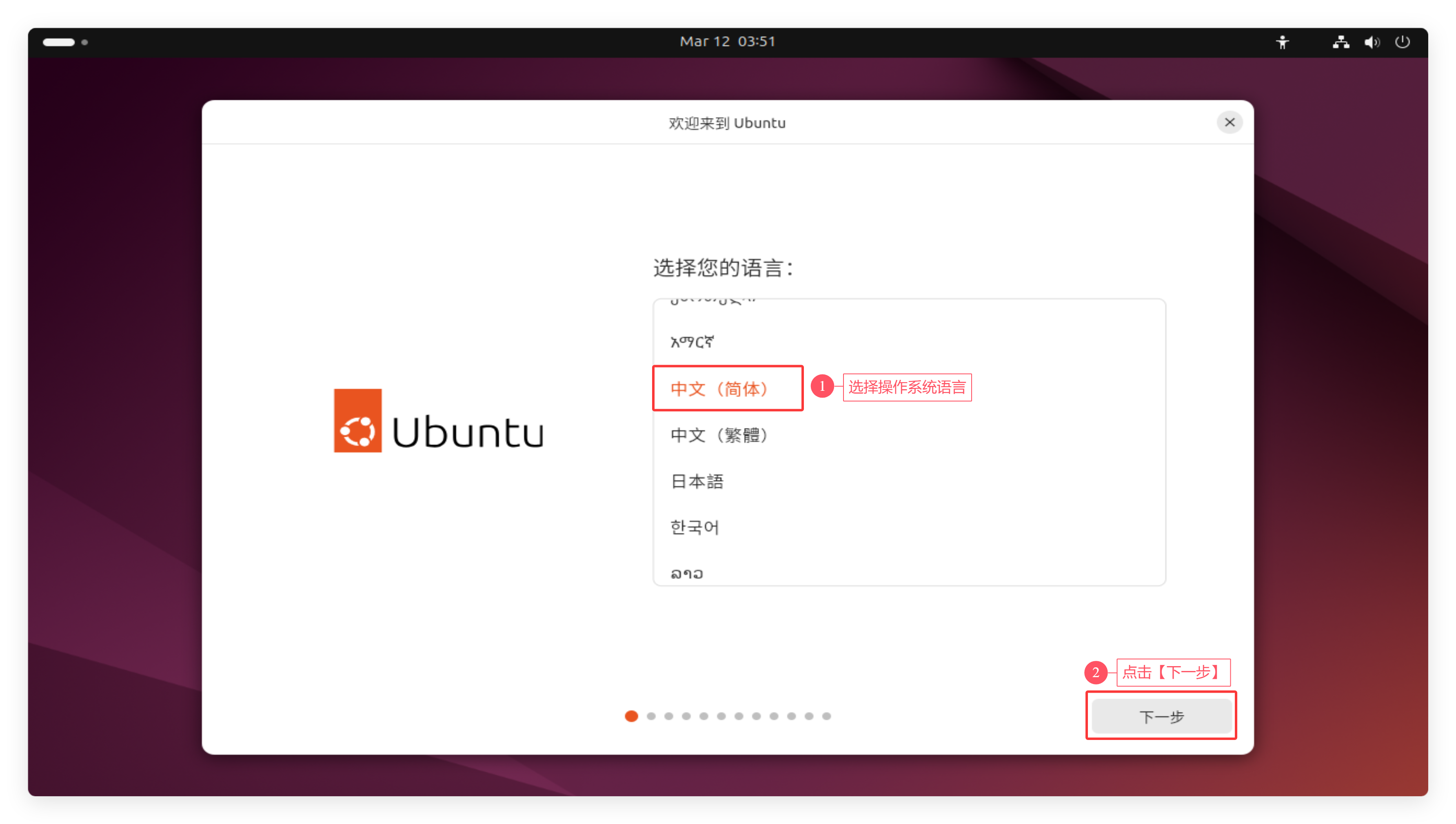Click the 下一步 next button
This screenshot has width=1456, height=824.
coord(1161,716)
